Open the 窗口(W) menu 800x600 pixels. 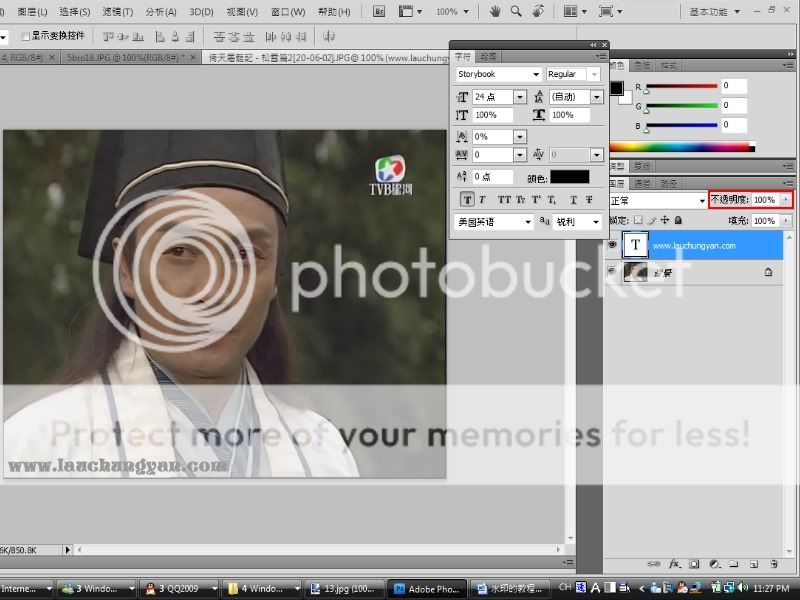(288, 12)
